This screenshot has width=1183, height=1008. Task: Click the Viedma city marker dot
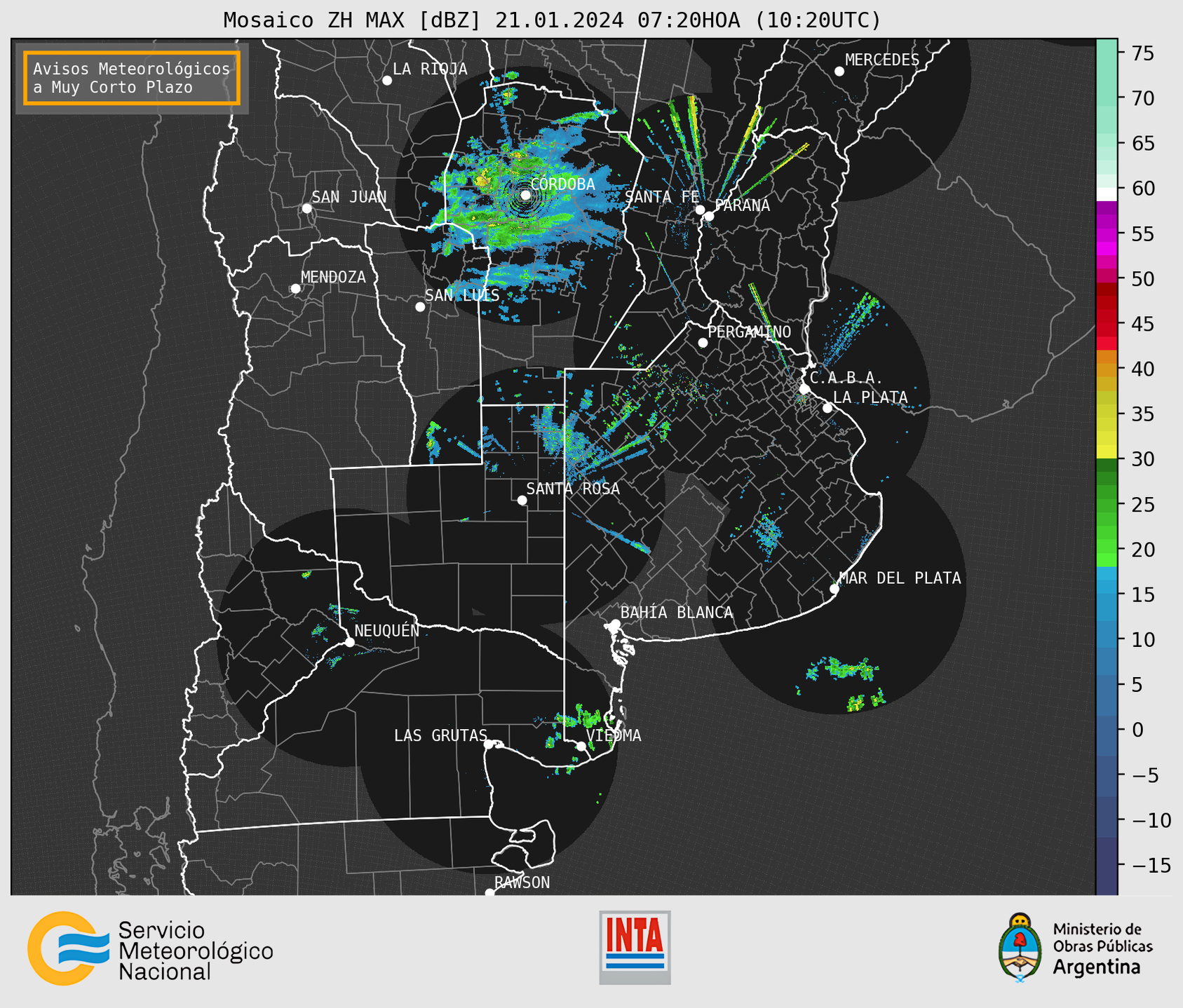click(x=581, y=746)
